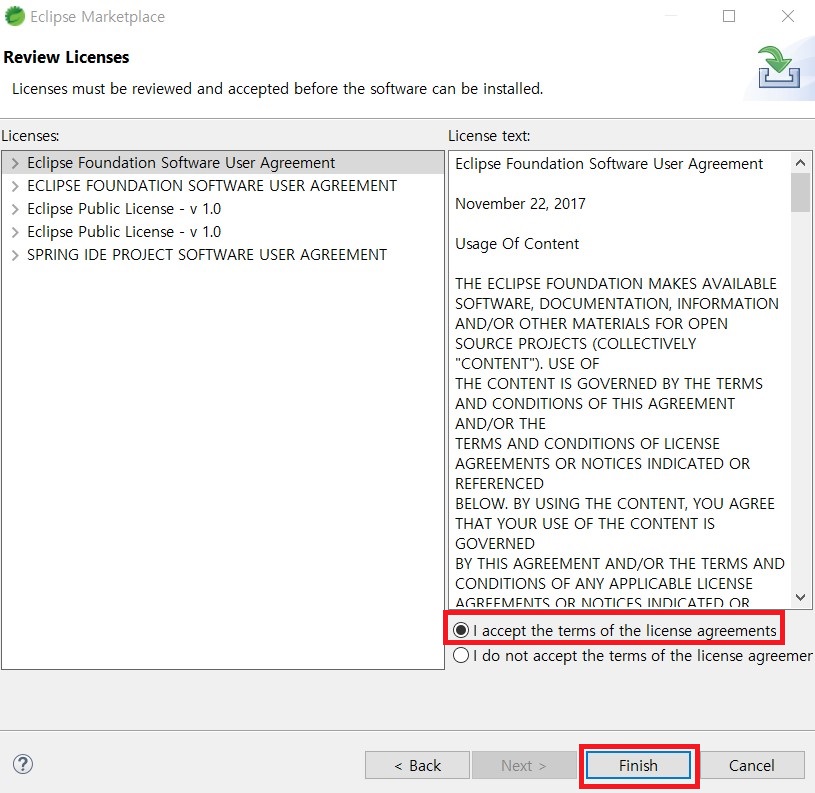Select 'I accept the terms' radio button

pos(461,630)
